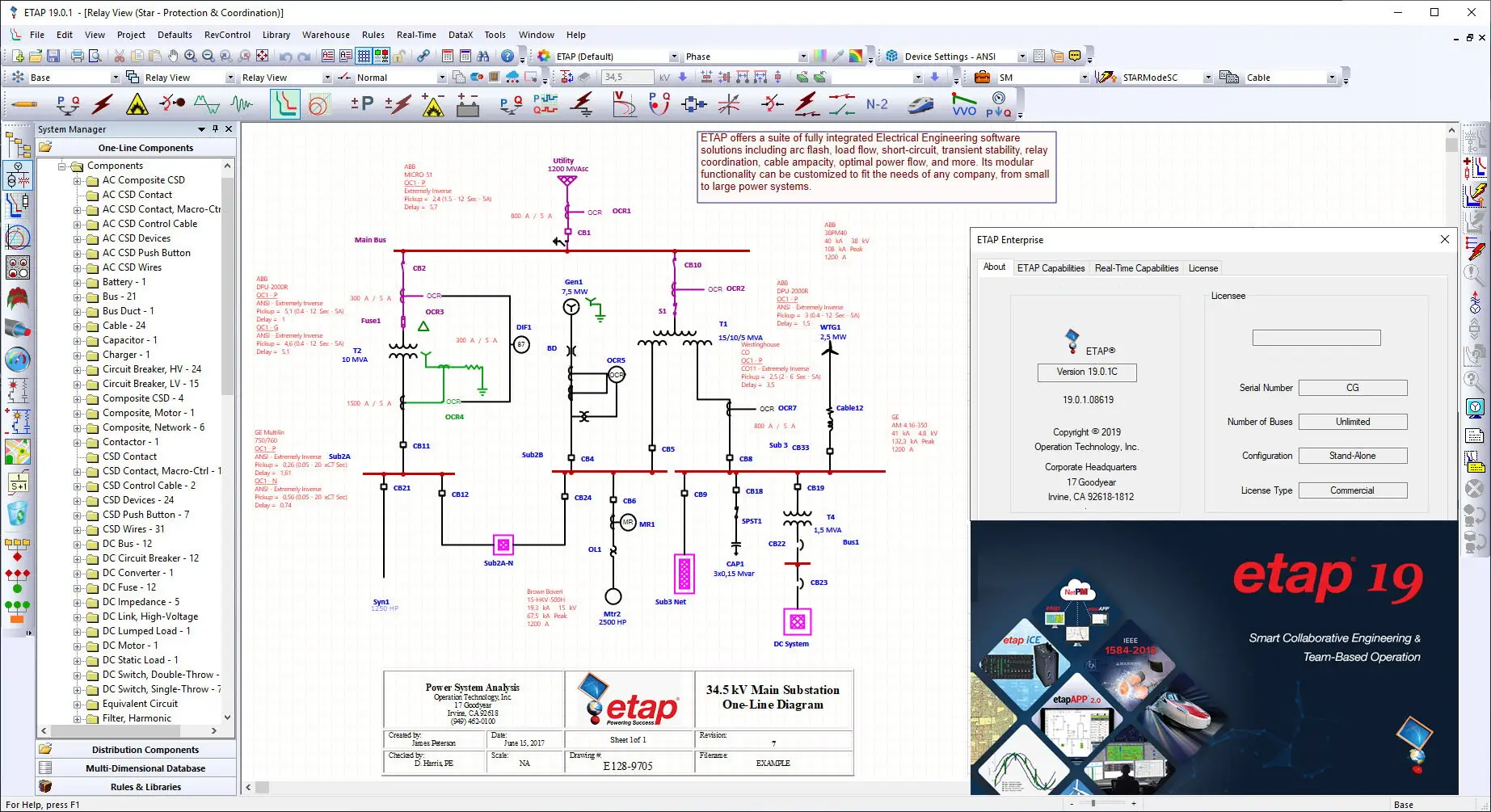
Task: Open the speedometer gauge sidebar icon
Action: tap(18, 360)
